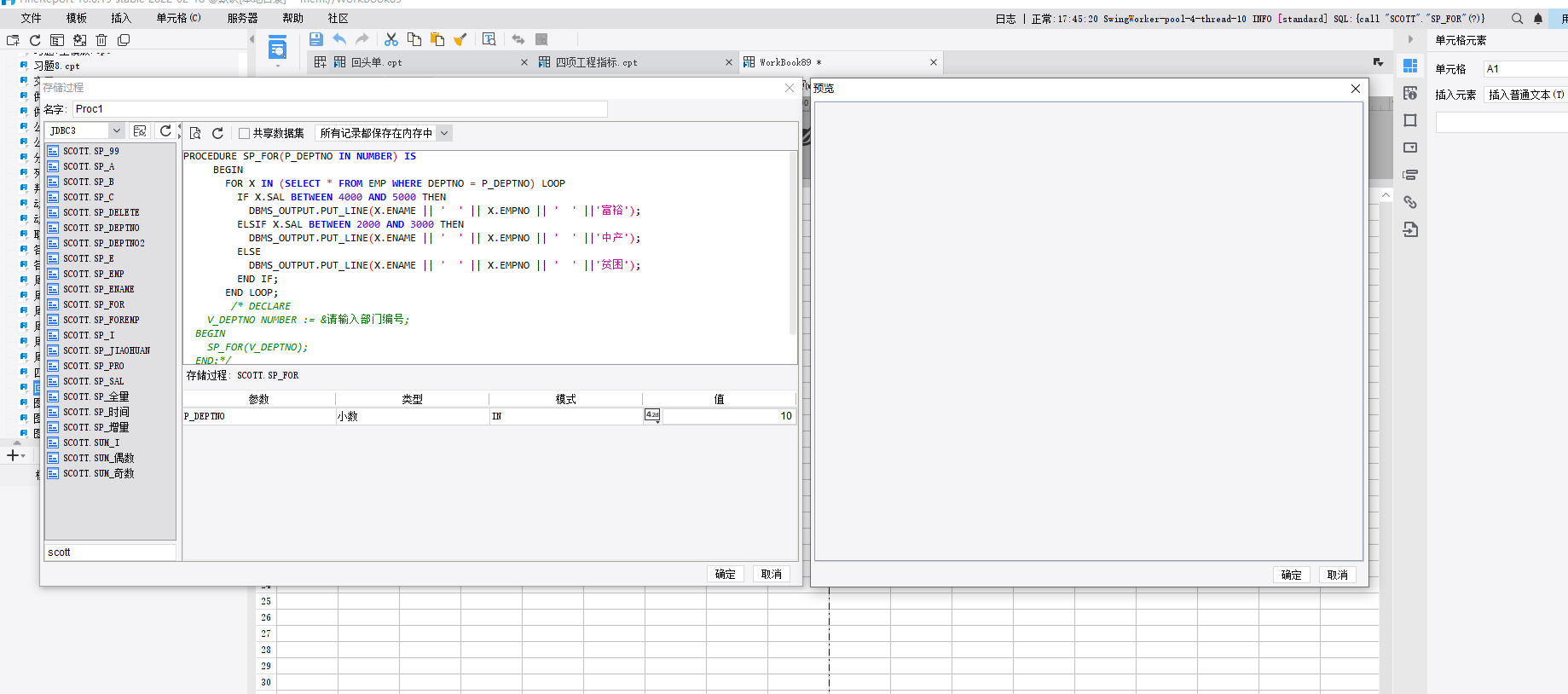Open the 文件 menu

click(x=31, y=18)
